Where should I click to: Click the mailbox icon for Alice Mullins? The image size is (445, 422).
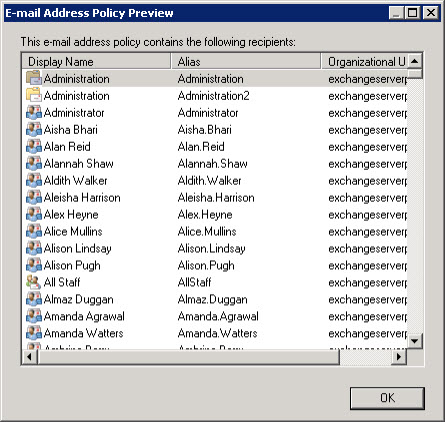[34, 231]
